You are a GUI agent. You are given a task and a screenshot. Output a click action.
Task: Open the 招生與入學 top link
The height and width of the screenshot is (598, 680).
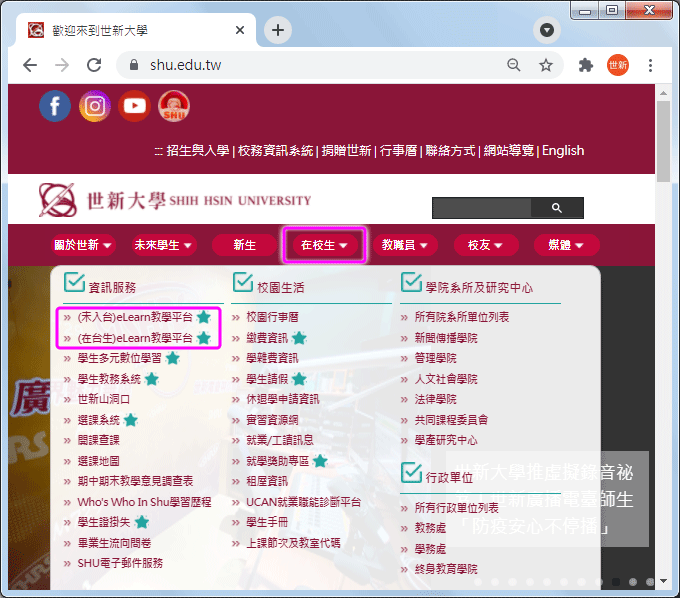tap(198, 150)
